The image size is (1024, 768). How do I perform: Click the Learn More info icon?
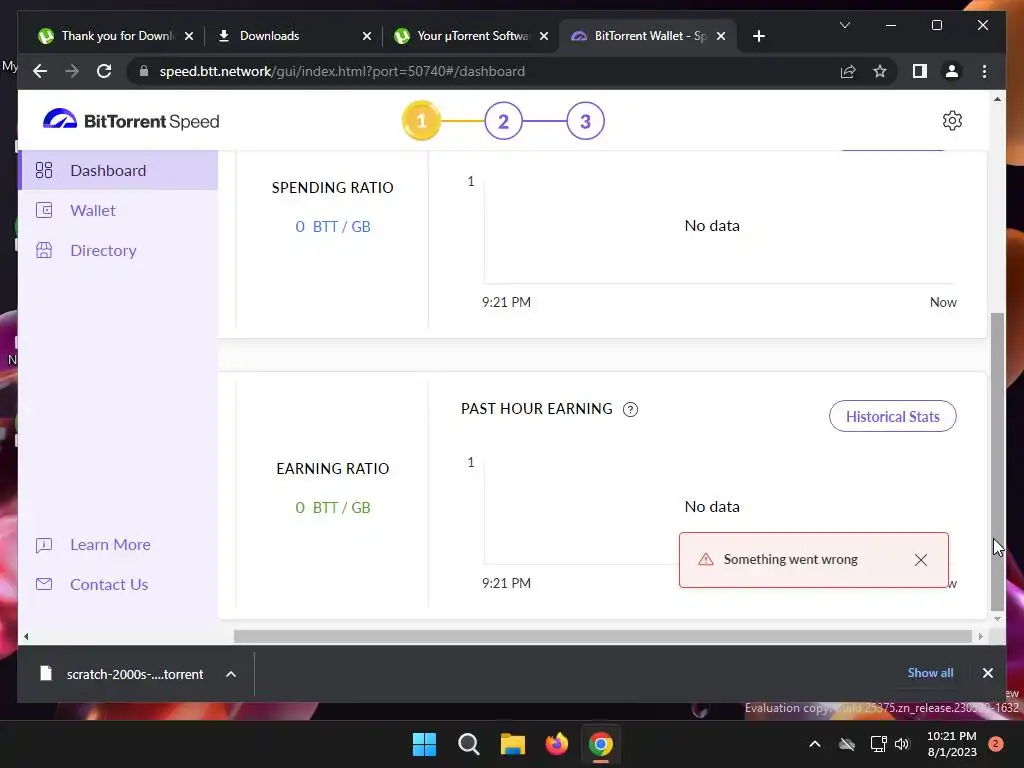tap(44, 545)
